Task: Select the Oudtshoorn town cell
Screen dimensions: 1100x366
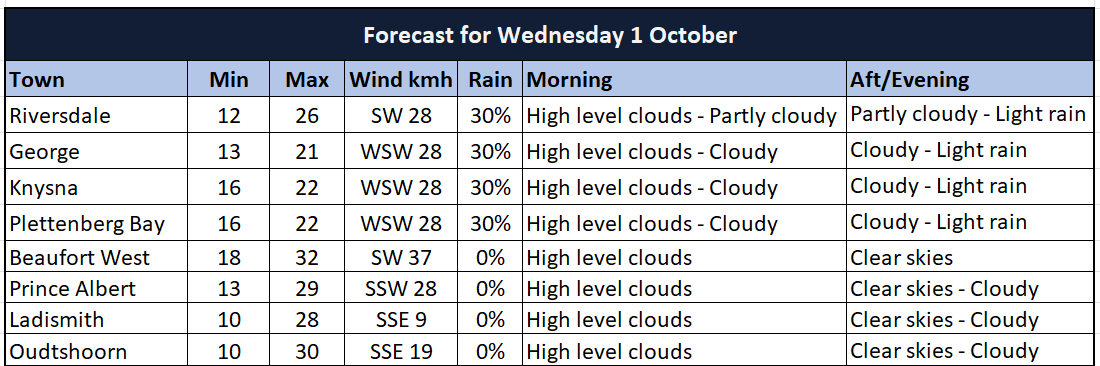Action: pyautogui.click(x=97, y=350)
